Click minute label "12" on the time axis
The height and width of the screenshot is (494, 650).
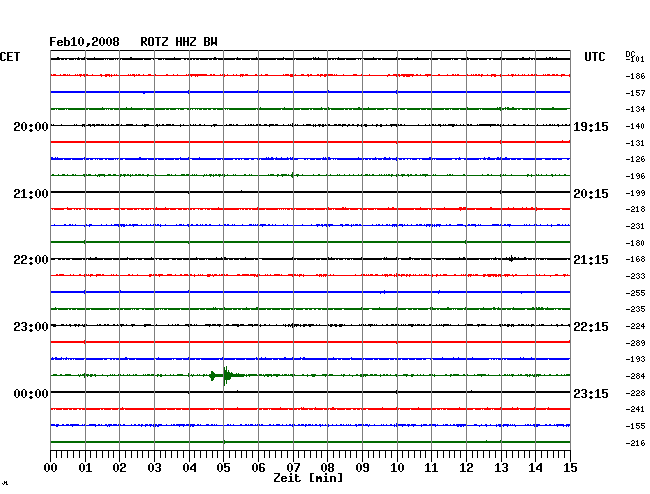466,468
